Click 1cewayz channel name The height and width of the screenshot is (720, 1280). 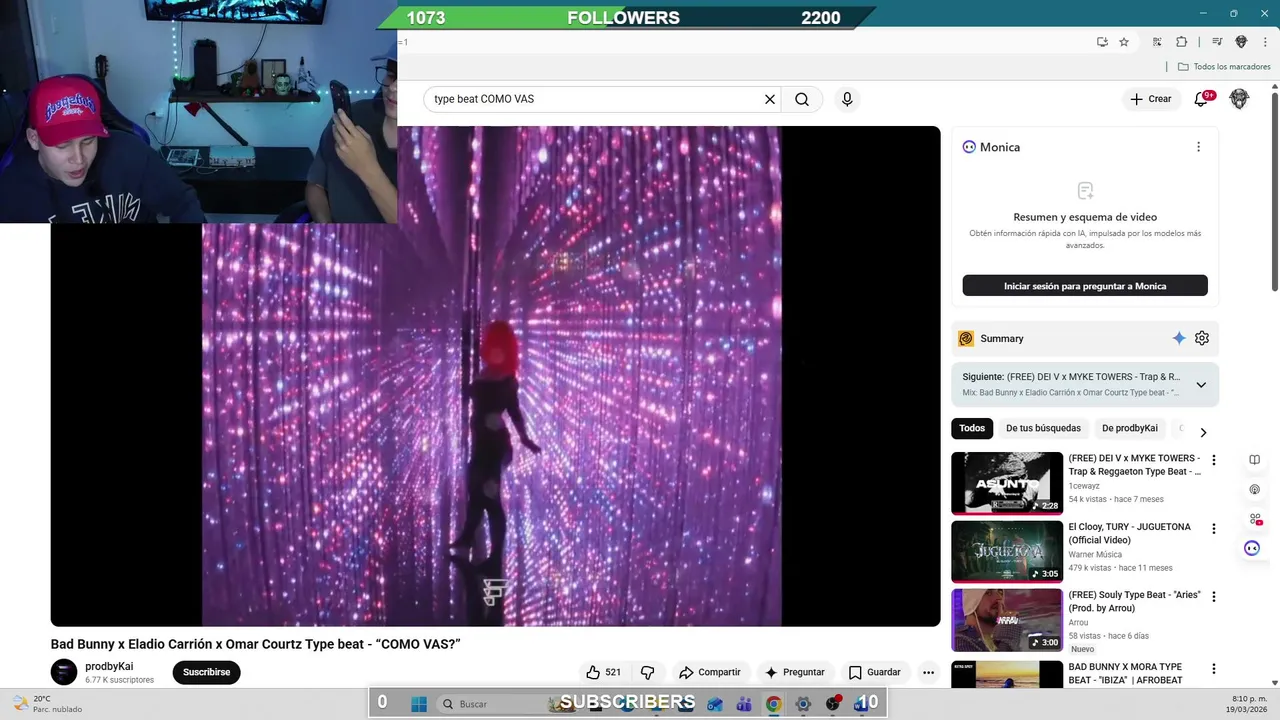[x=1084, y=485]
